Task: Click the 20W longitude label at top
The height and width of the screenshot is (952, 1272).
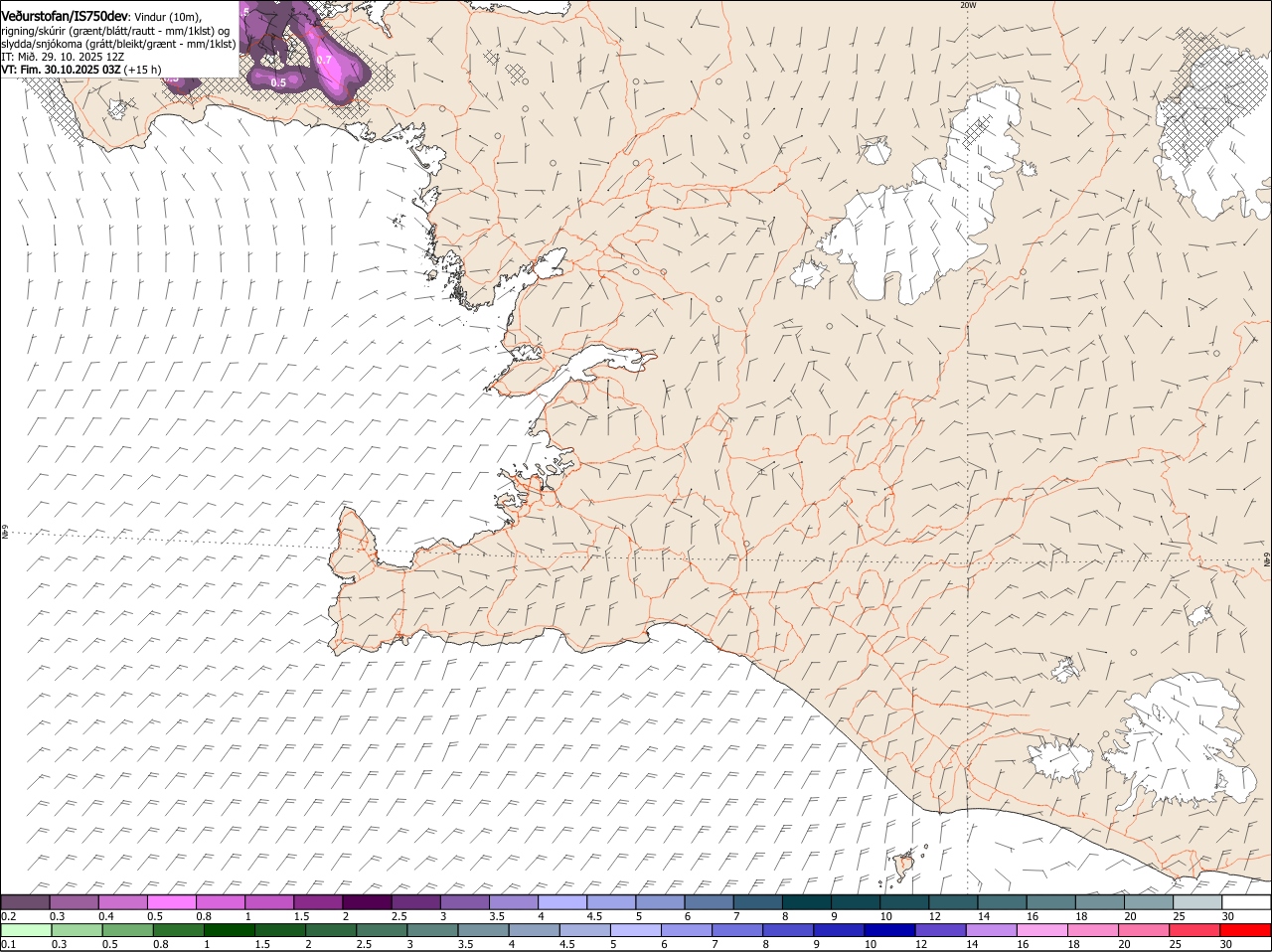Action: pos(969,5)
